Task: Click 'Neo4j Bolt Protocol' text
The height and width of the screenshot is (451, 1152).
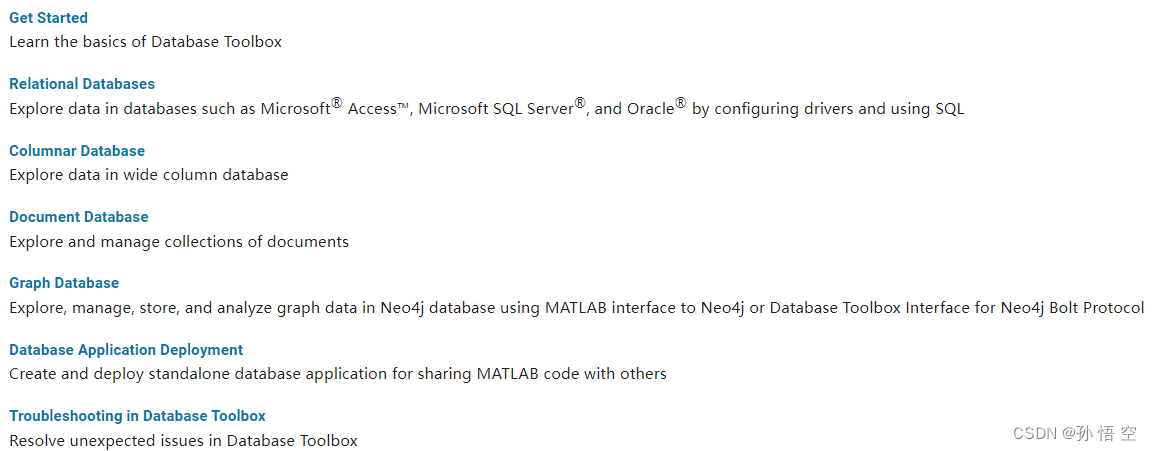Action: click(x=1073, y=308)
